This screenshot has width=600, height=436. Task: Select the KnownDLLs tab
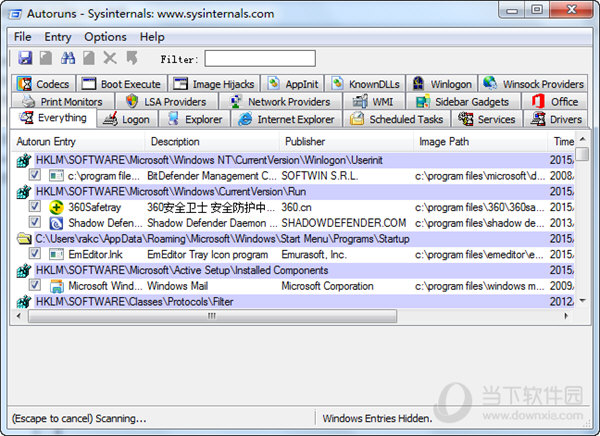pos(365,83)
